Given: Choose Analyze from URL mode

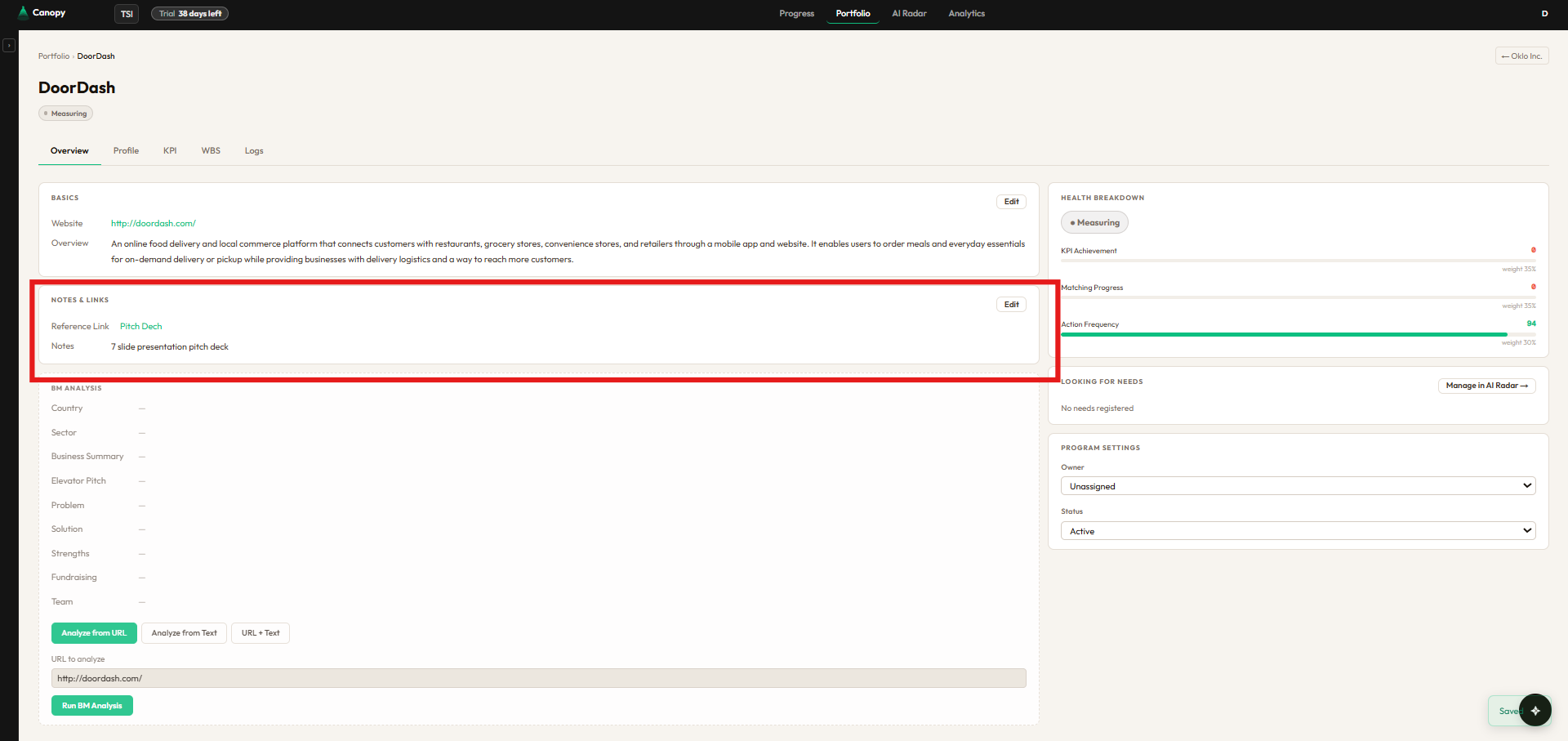Looking at the screenshot, I should pos(94,633).
